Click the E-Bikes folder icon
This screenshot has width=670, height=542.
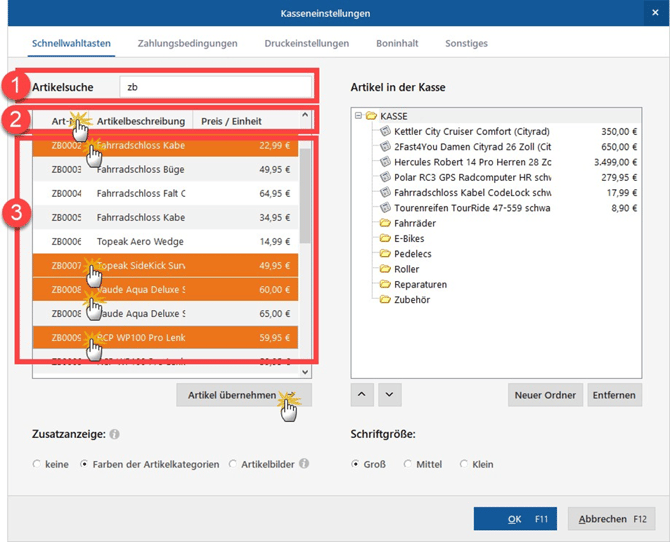pos(385,239)
